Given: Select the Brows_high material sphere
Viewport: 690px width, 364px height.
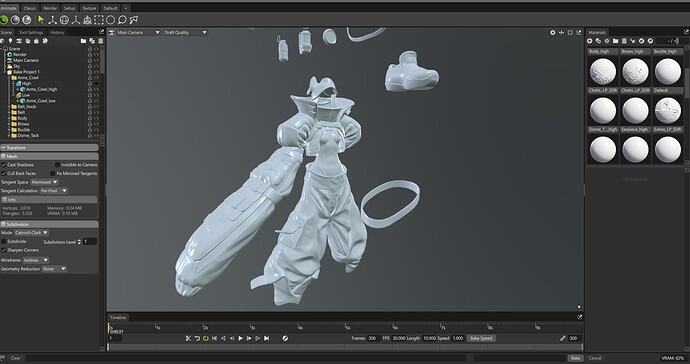Looking at the screenshot, I should 635,71.
